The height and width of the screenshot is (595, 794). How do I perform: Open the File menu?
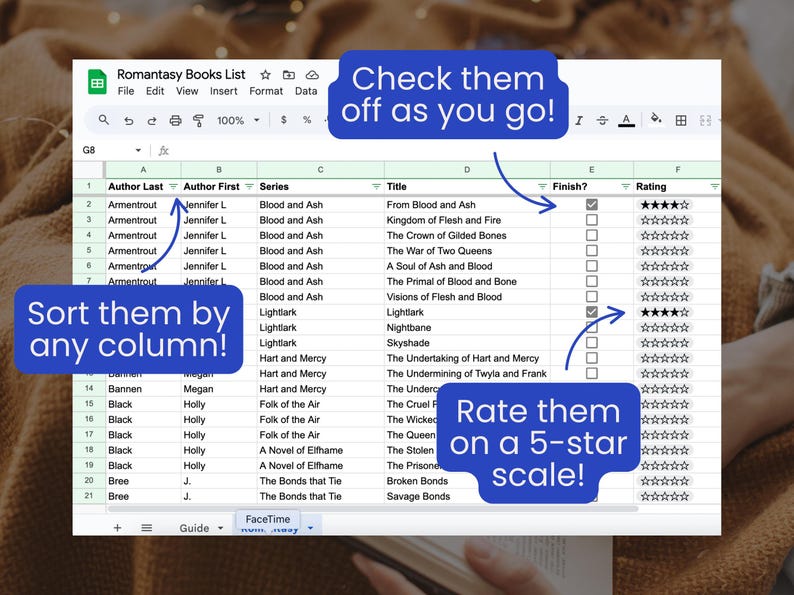tap(126, 91)
